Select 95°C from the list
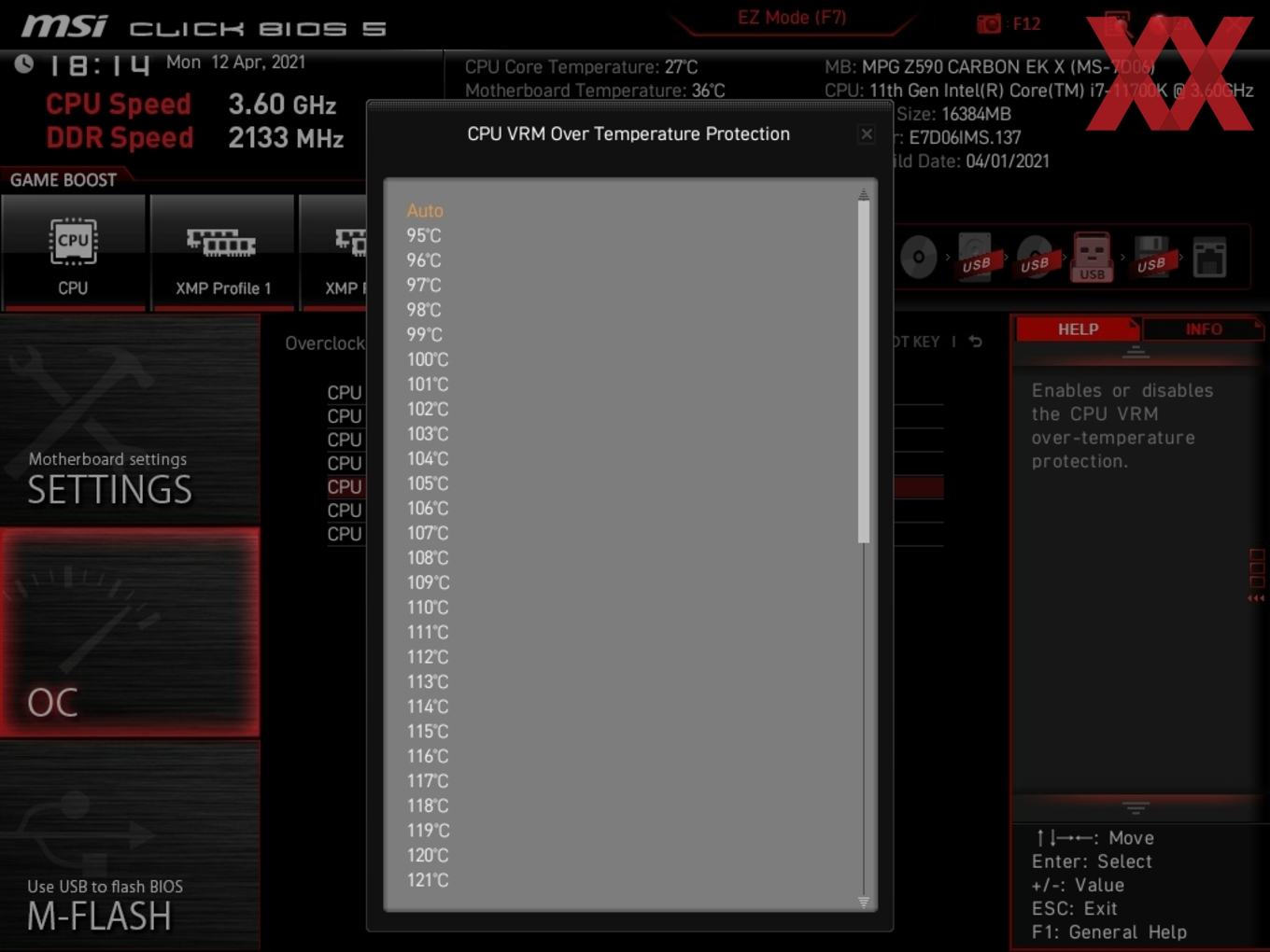The height and width of the screenshot is (952, 1270). point(424,236)
